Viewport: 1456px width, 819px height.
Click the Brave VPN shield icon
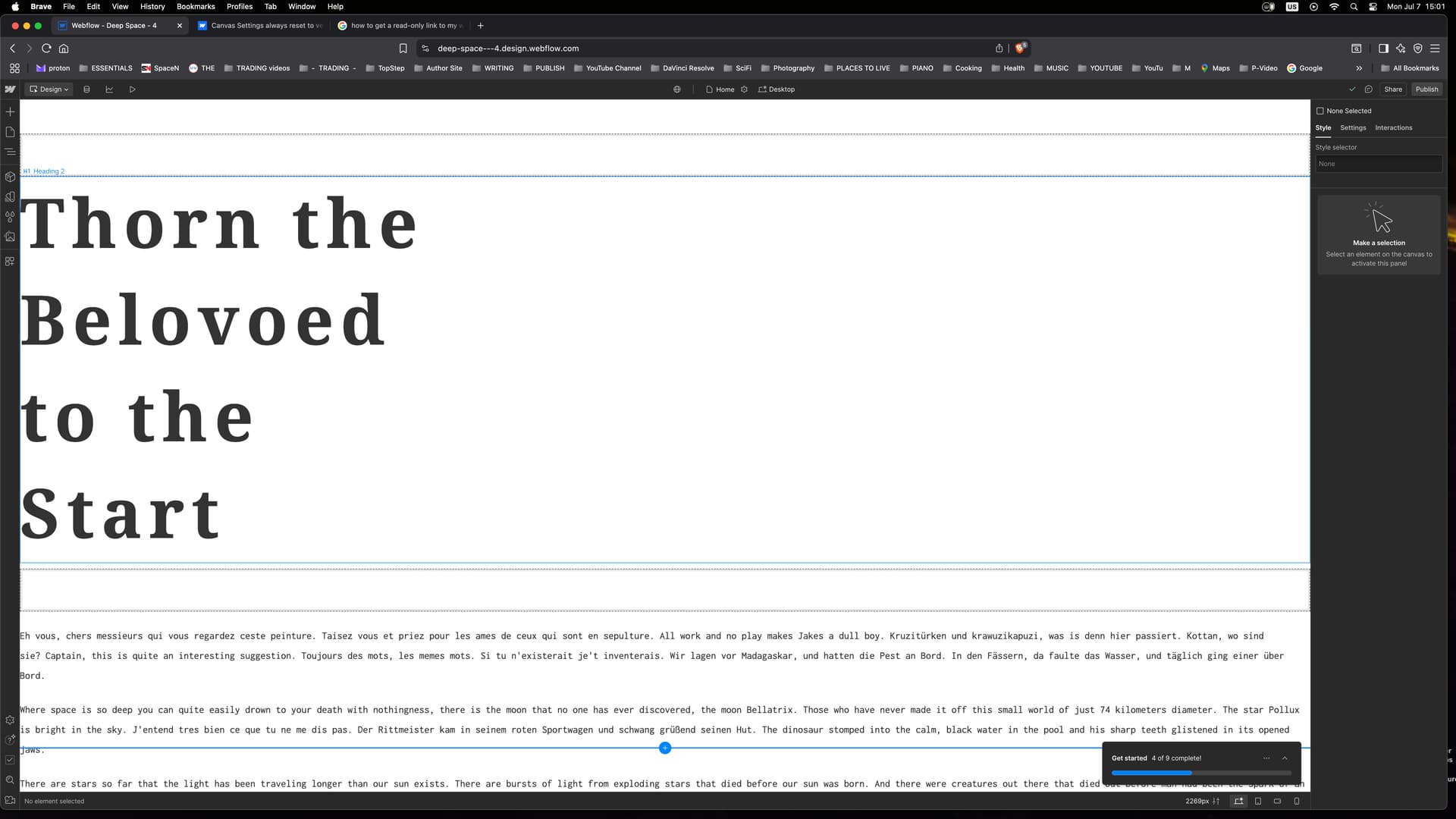(1417, 48)
